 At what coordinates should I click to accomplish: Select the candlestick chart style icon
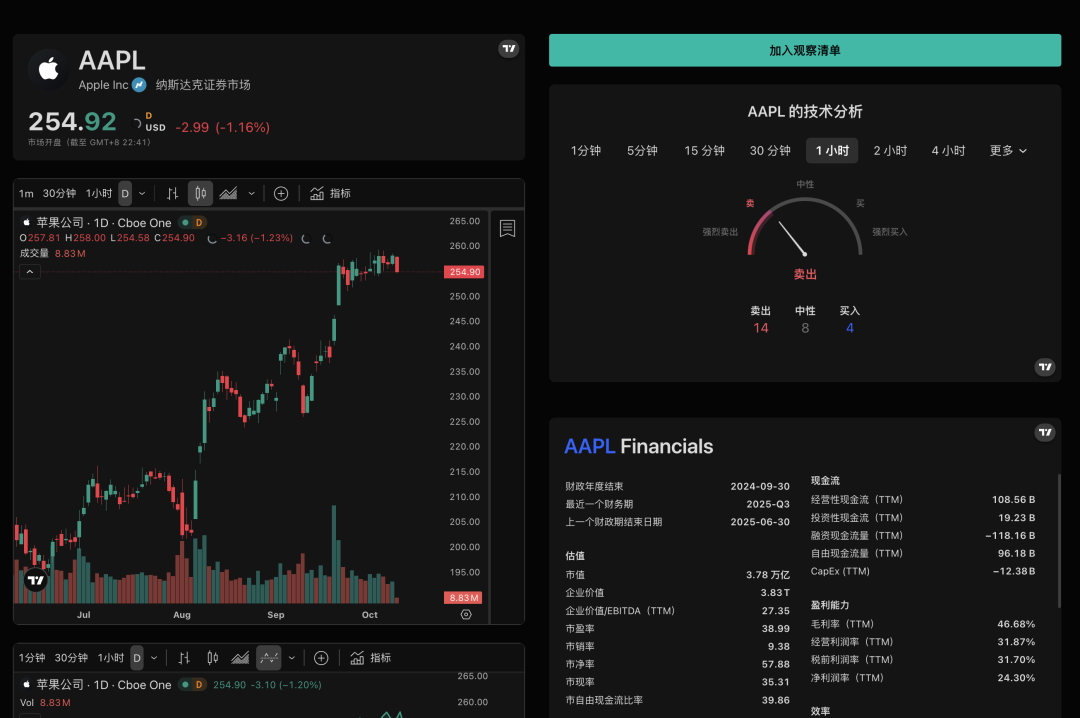[x=200, y=193]
